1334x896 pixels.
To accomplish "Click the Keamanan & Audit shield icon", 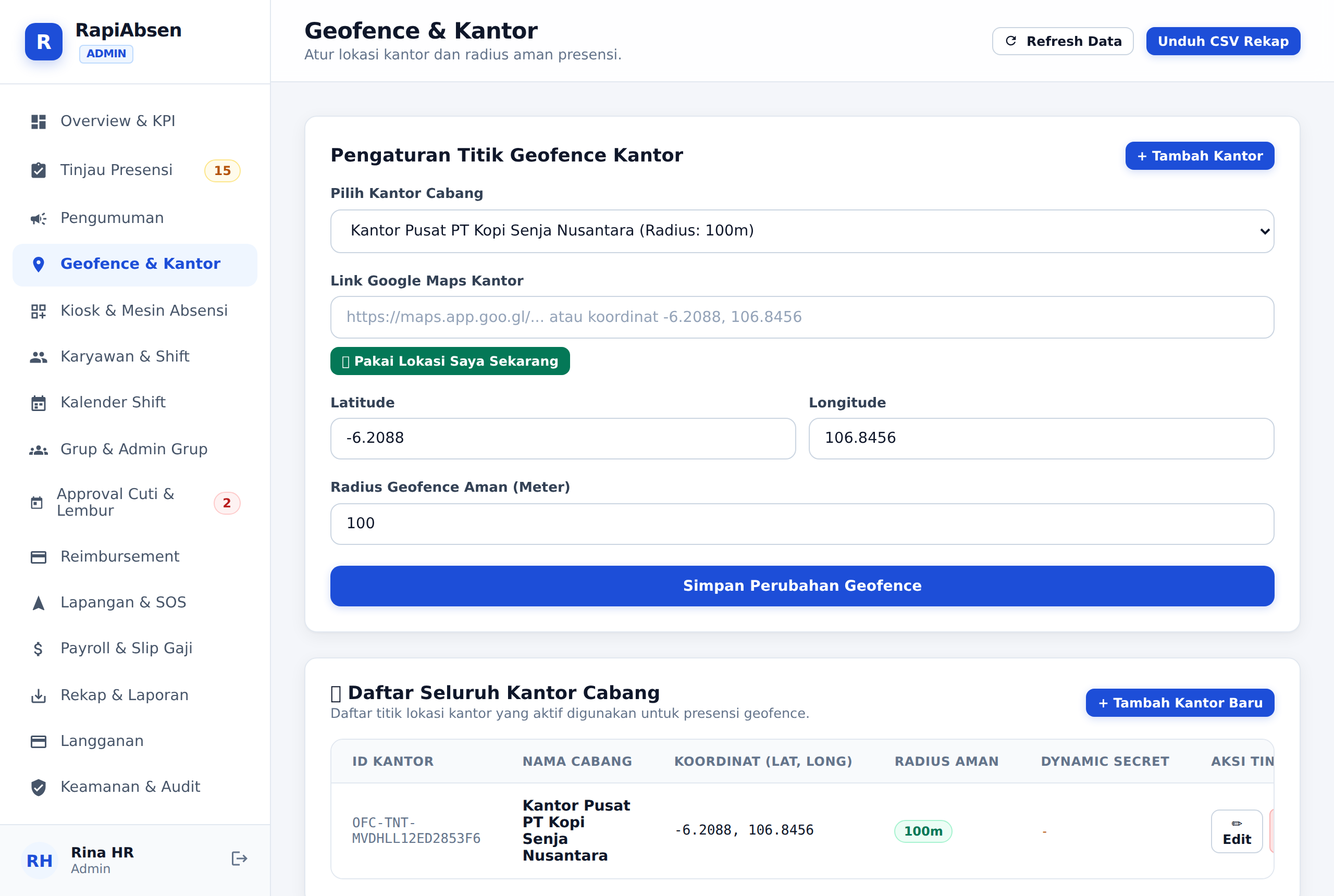I will (38, 788).
